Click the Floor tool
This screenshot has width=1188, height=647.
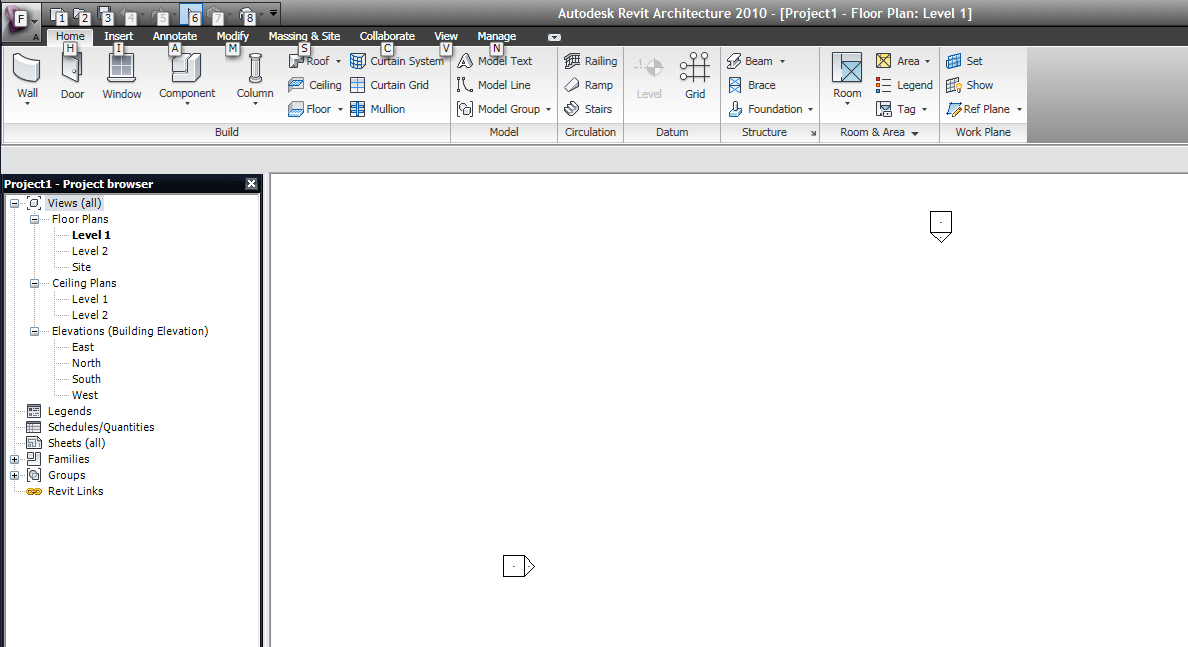(x=310, y=109)
